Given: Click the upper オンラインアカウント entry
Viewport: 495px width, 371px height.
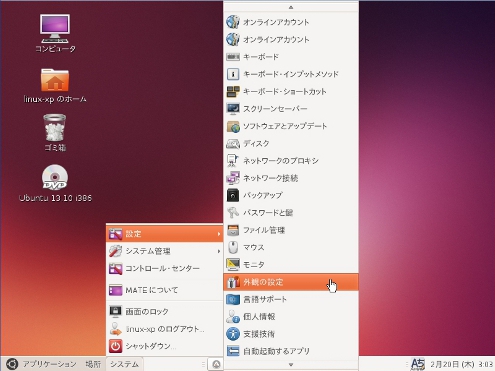Looking at the screenshot, I should pyautogui.click(x=291, y=22).
